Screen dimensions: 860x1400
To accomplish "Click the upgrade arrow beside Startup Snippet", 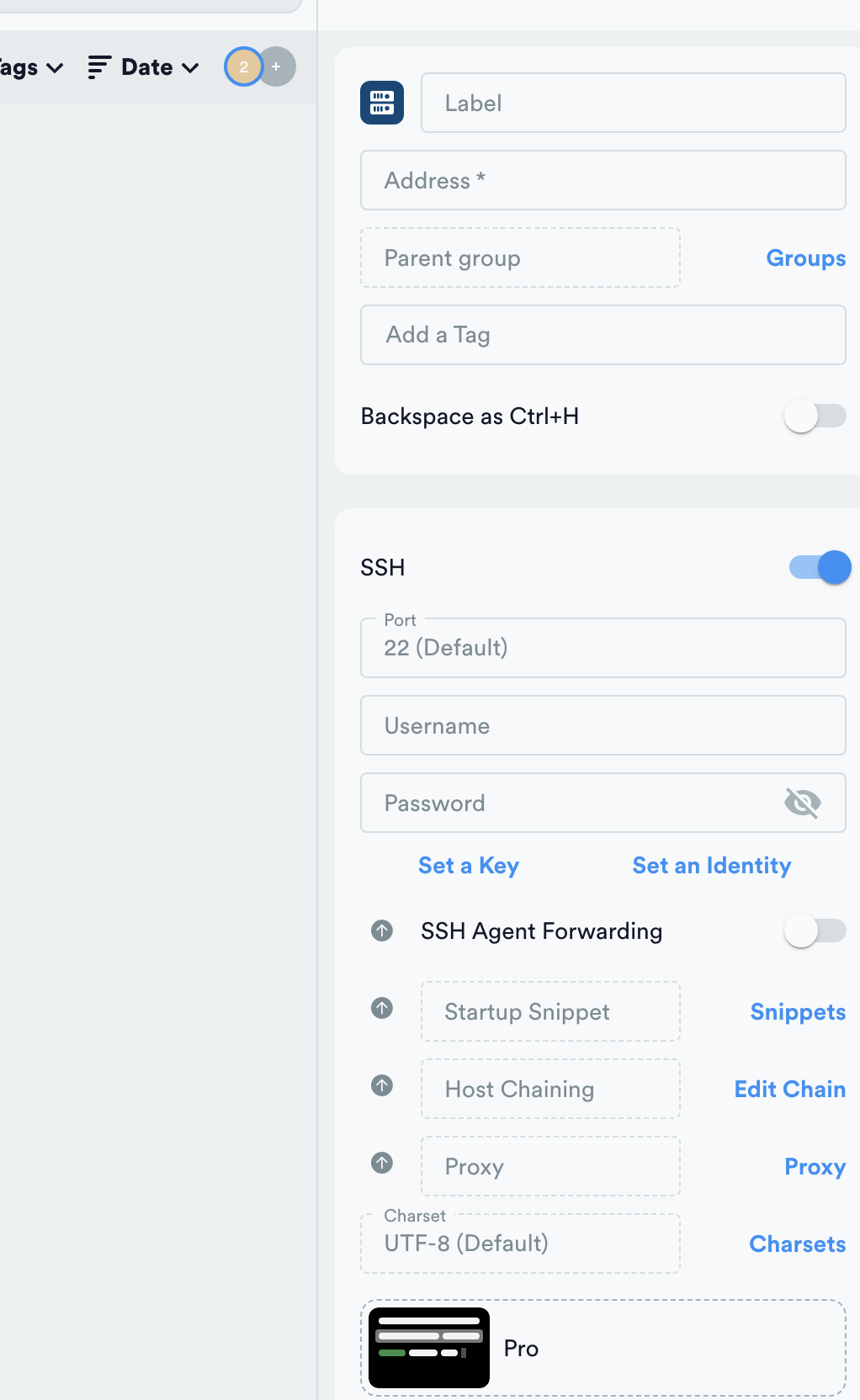I will click(382, 1008).
